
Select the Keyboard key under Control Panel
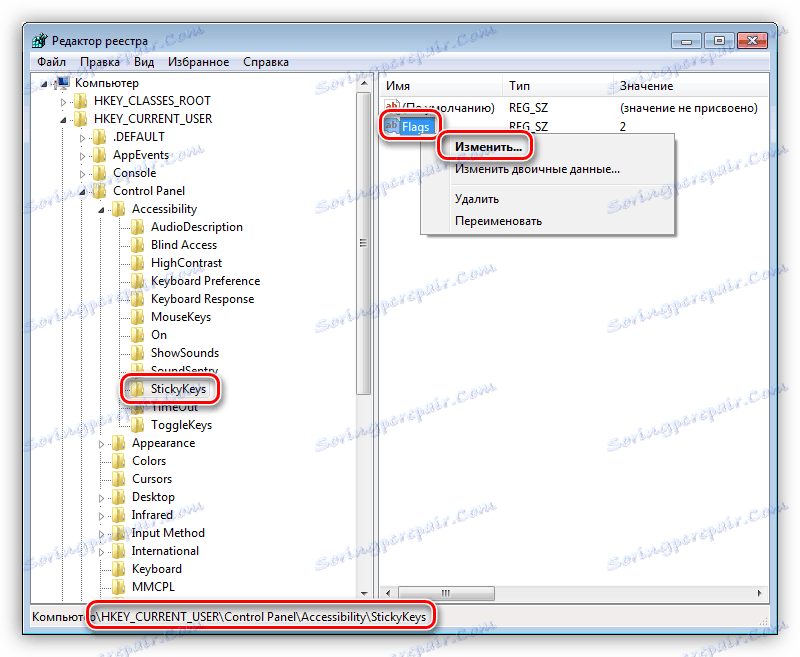tap(157, 569)
